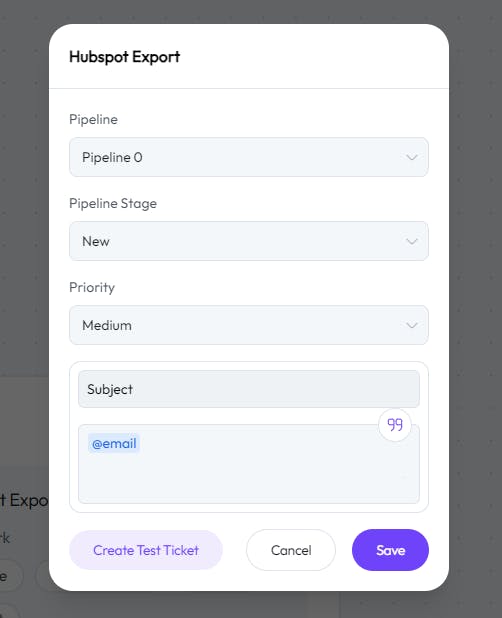Cancel the Hubspot Export dialog
Screen dimensions: 502x618
click(x=291, y=550)
